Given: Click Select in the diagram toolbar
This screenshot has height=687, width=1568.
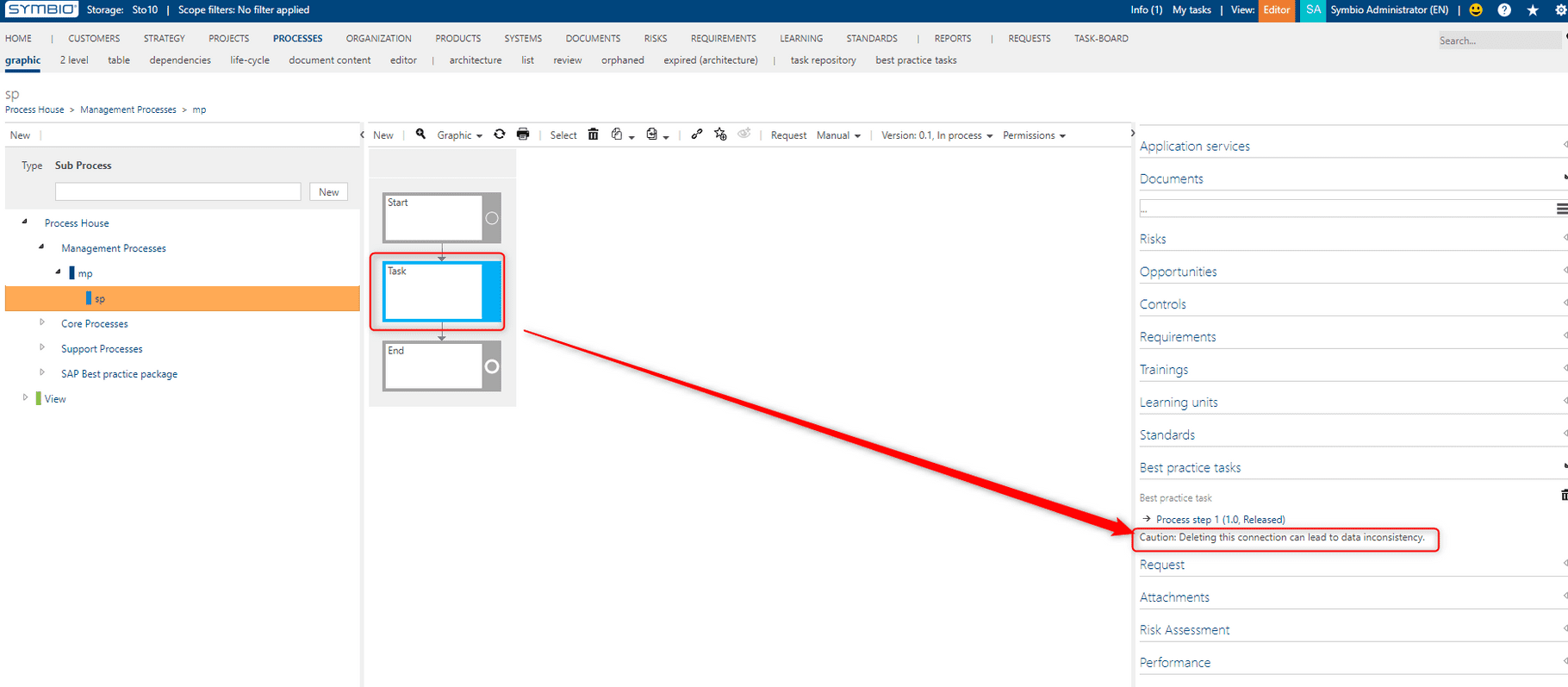Looking at the screenshot, I should point(563,135).
